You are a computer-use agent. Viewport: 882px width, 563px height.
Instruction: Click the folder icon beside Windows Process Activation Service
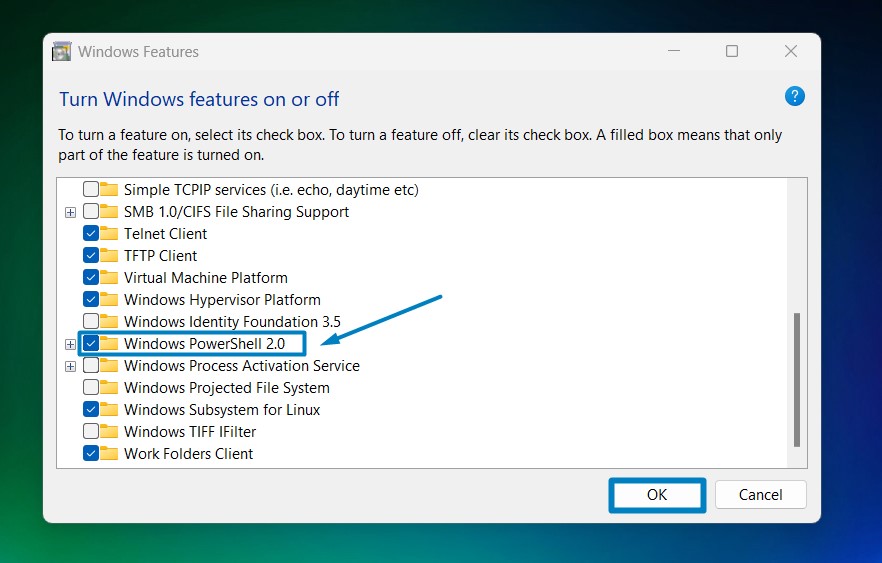[109, 366]
